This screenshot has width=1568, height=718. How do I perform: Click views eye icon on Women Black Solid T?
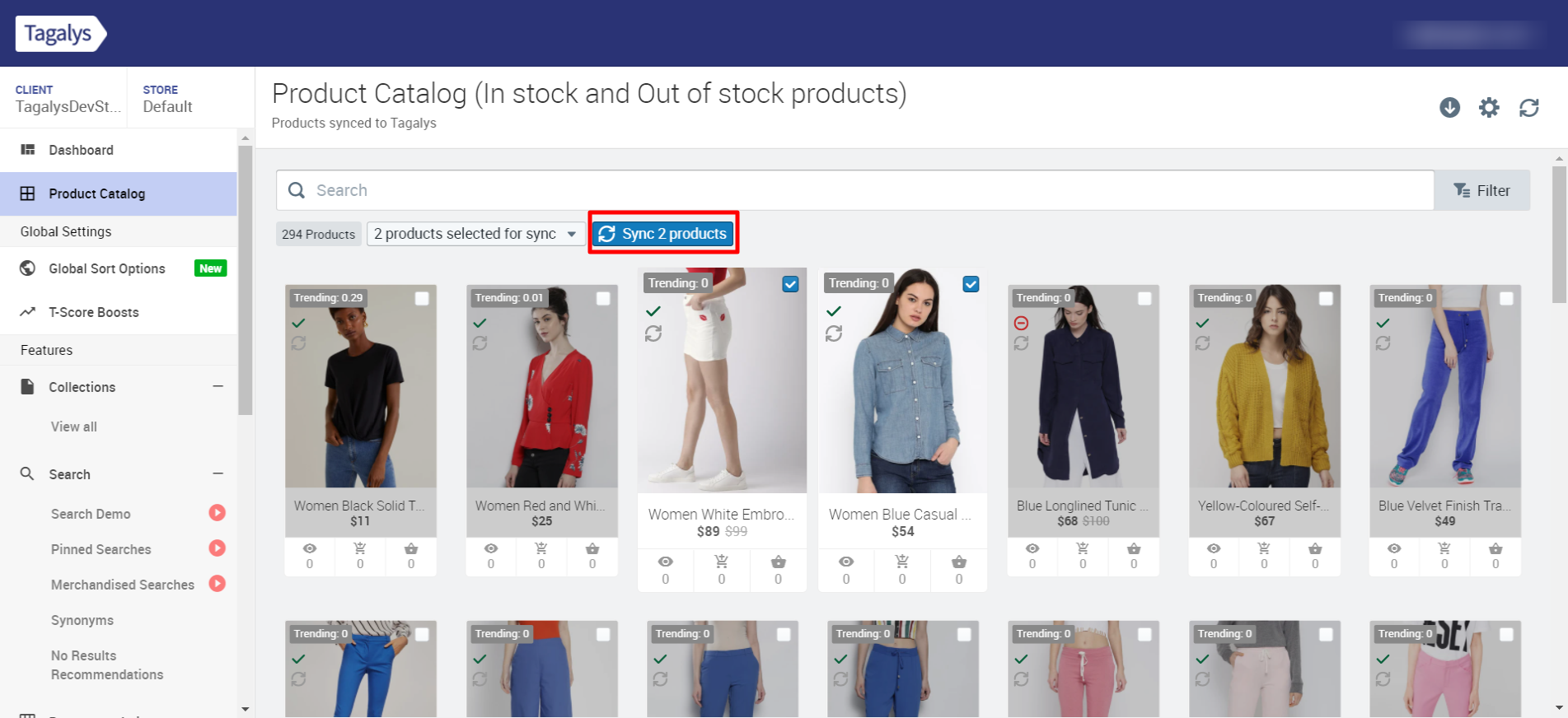click(310, 548)
